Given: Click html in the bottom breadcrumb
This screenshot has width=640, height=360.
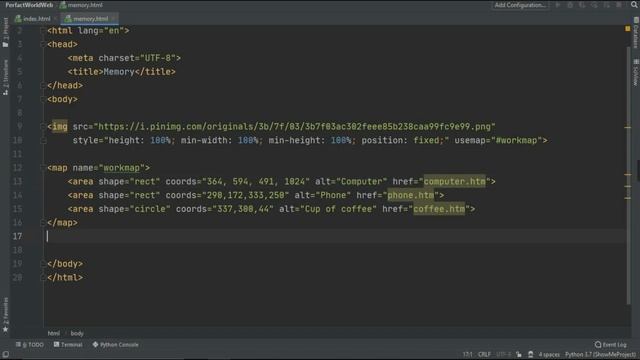Looking at the screenshot, I should pos(53,333).
